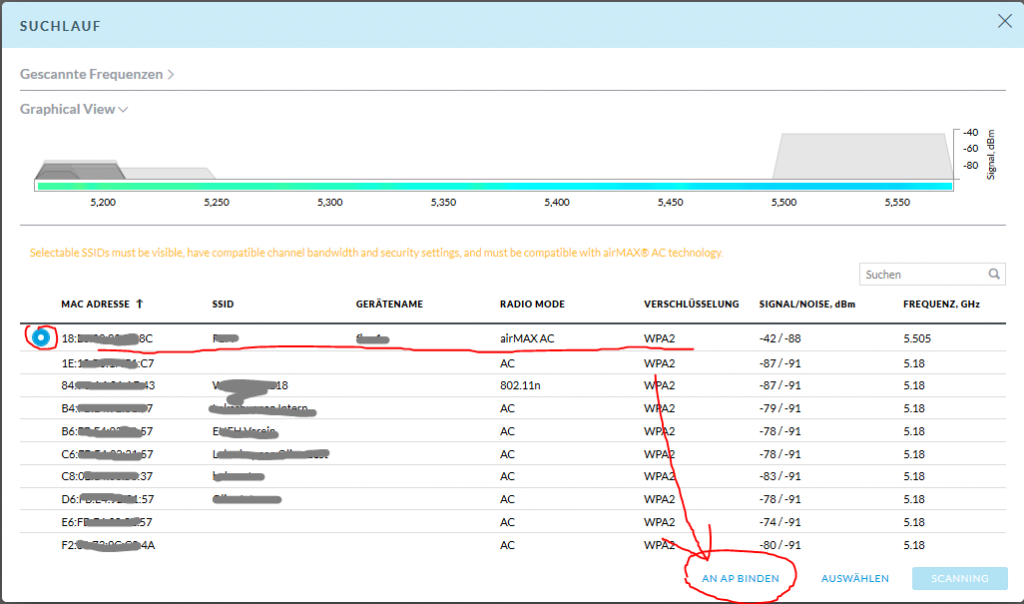Click the frequency value 5.505
This screenshot has width=1024, height=604.
click(x=917, y=338)
